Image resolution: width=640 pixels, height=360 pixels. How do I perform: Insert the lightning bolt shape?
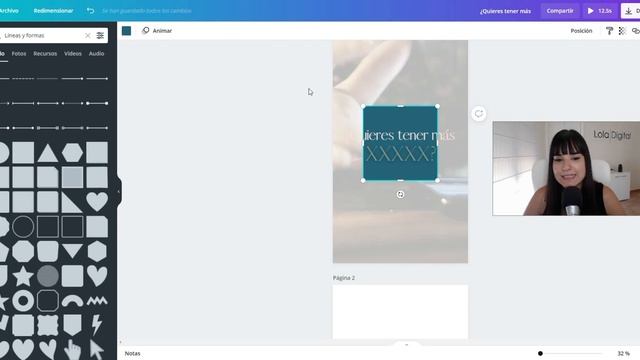(97, 325)
